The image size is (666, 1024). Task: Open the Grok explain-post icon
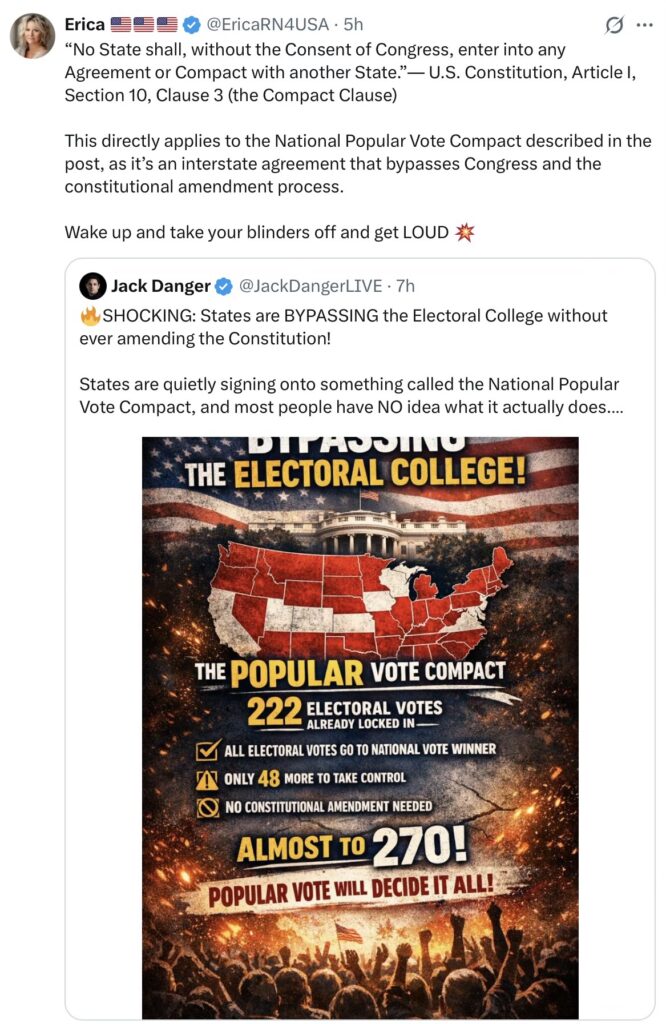point(614,24)
